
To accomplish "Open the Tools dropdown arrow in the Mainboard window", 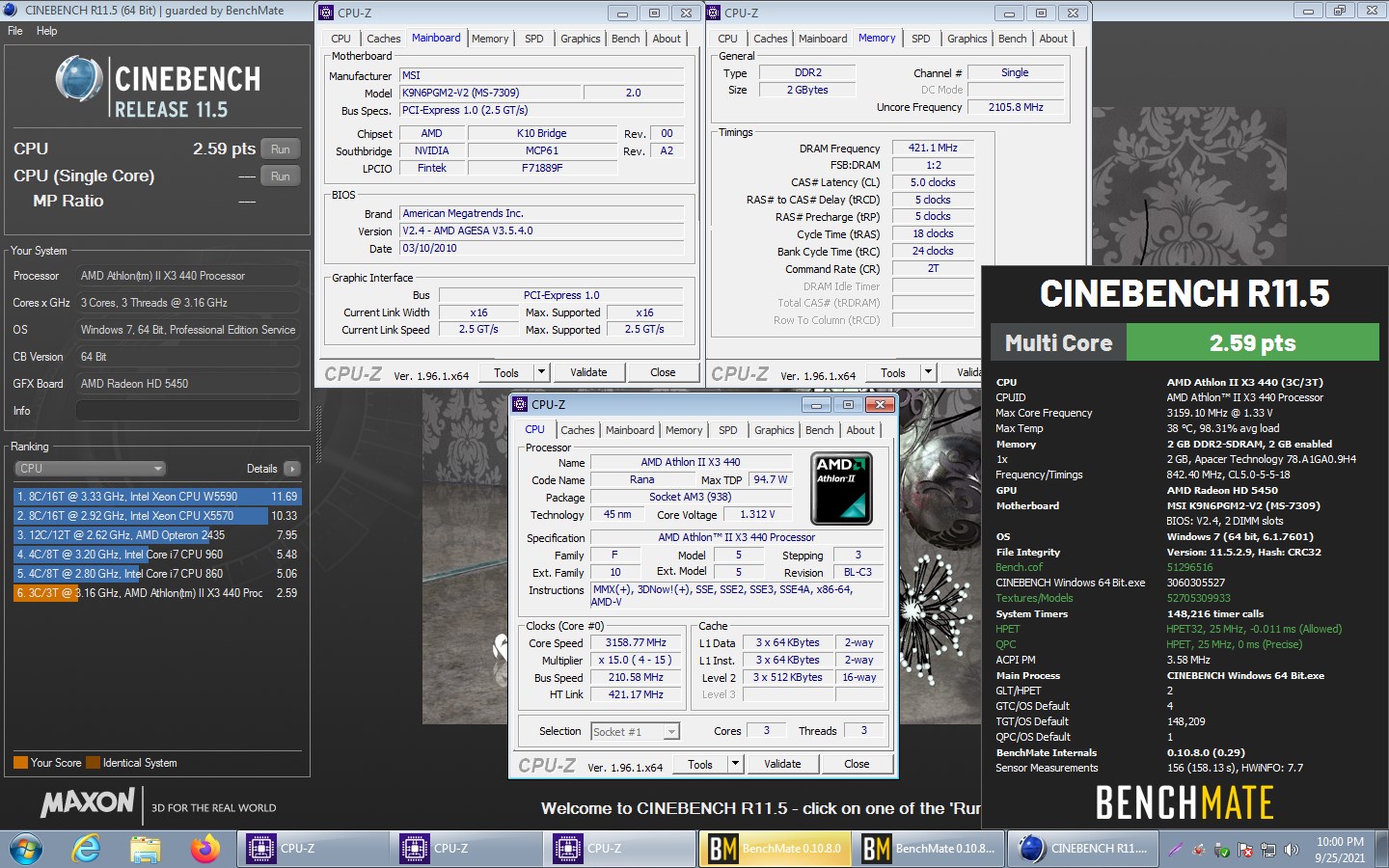I will [541, 372].
